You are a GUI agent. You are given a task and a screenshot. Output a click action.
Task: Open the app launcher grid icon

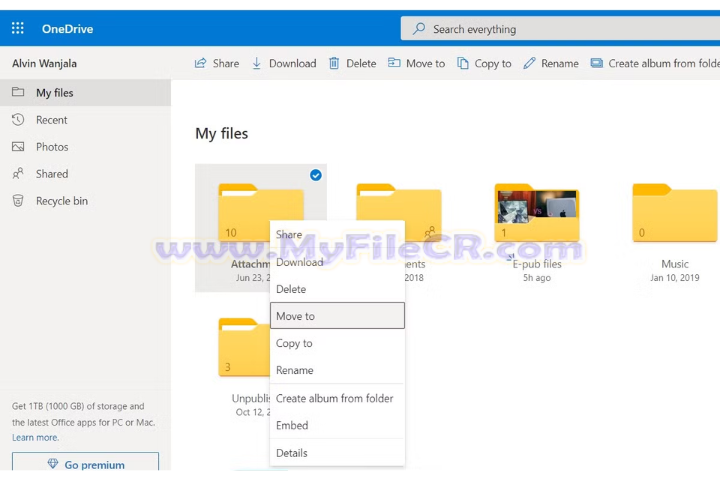(17, 28)
